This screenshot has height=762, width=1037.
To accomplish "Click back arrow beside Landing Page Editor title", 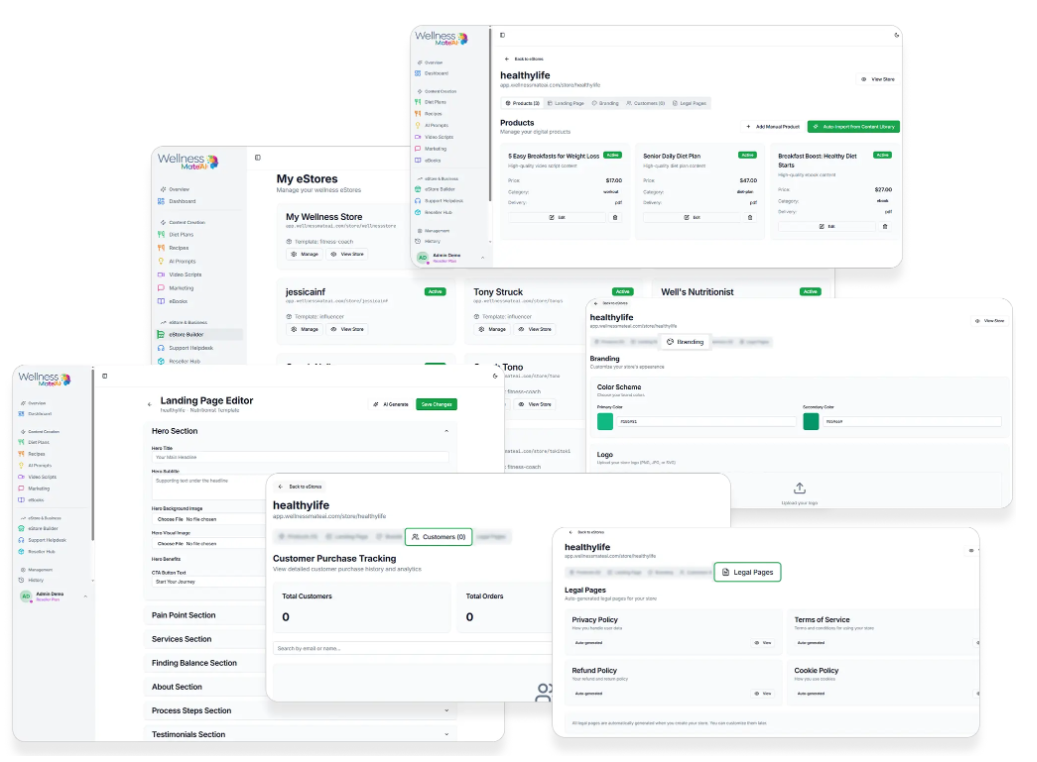I will [149, 404].
